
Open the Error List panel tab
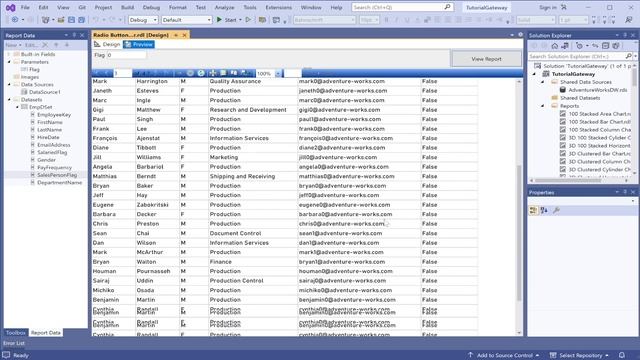coord(14,343)
